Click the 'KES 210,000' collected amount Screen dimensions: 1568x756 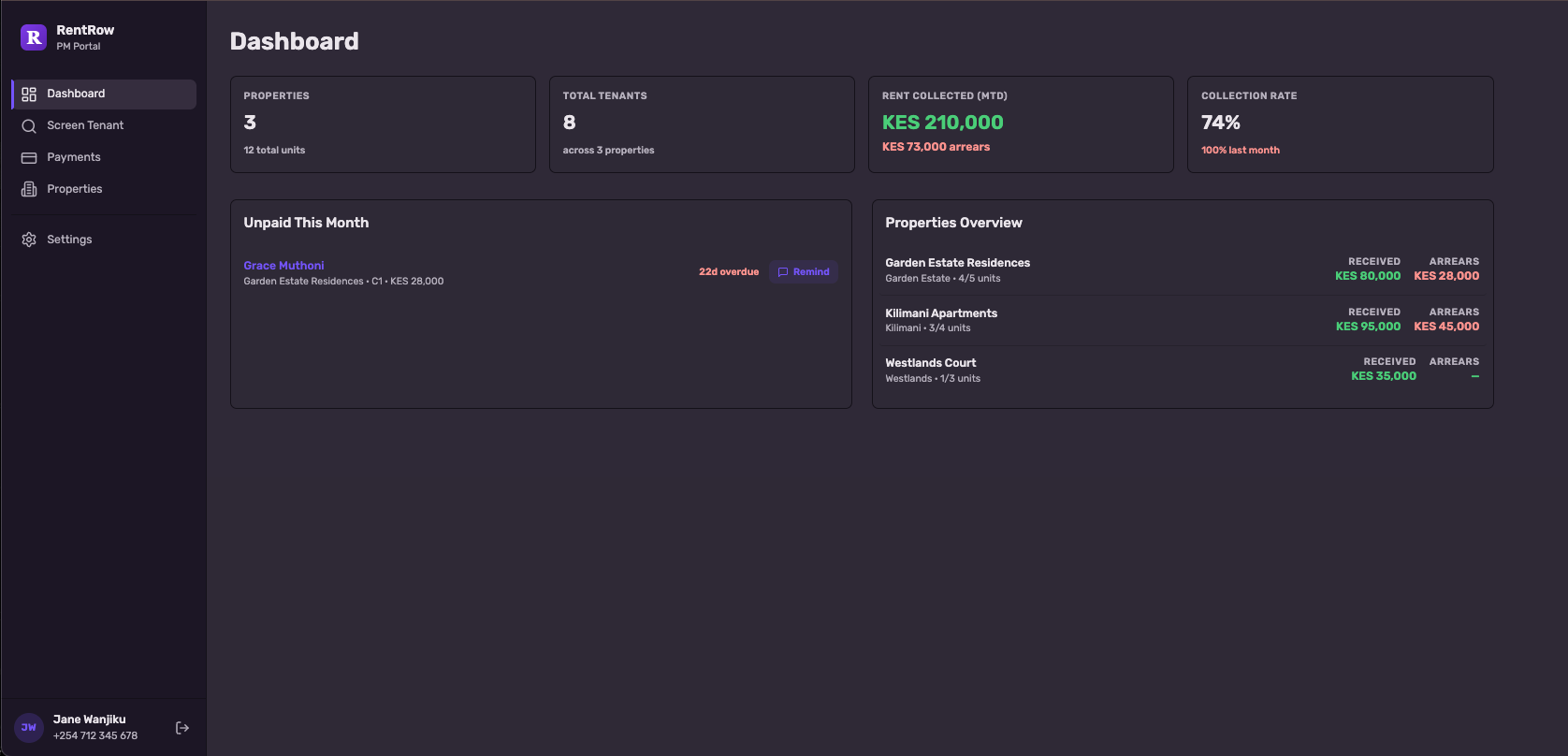pos(942,123)
